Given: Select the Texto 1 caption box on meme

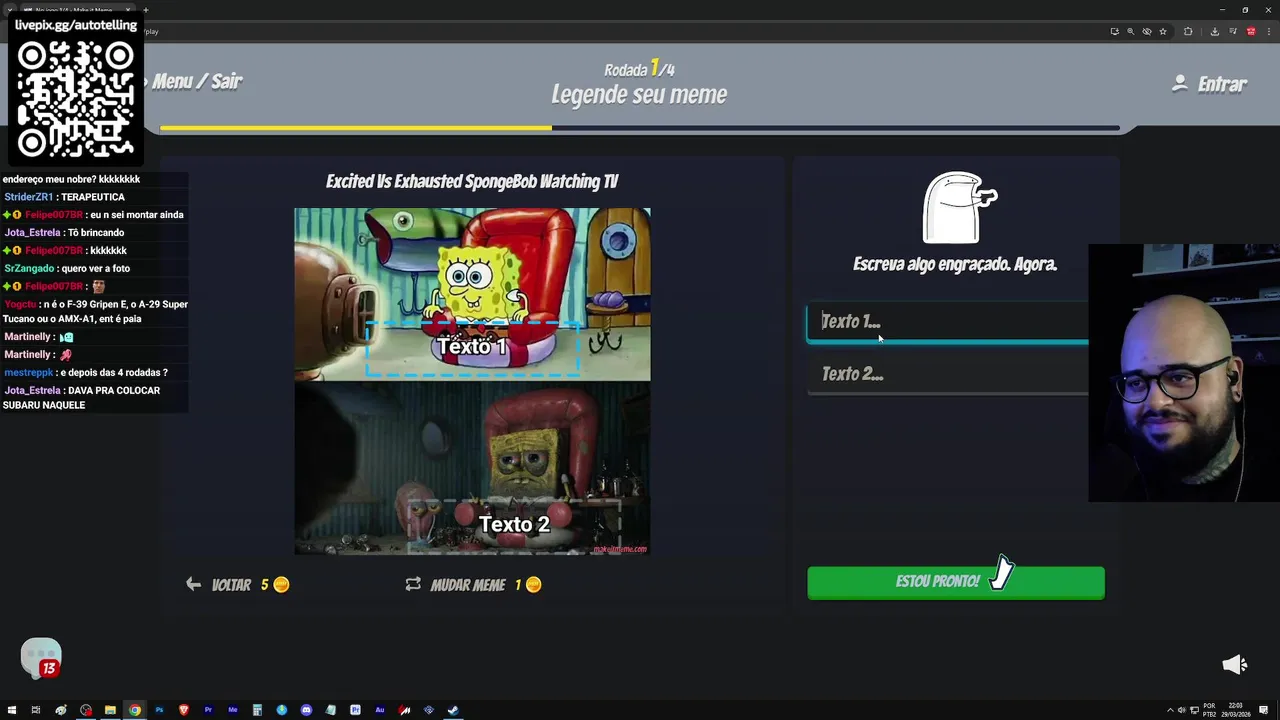Looking at the screenshot, I should click(x=472, y=347).
